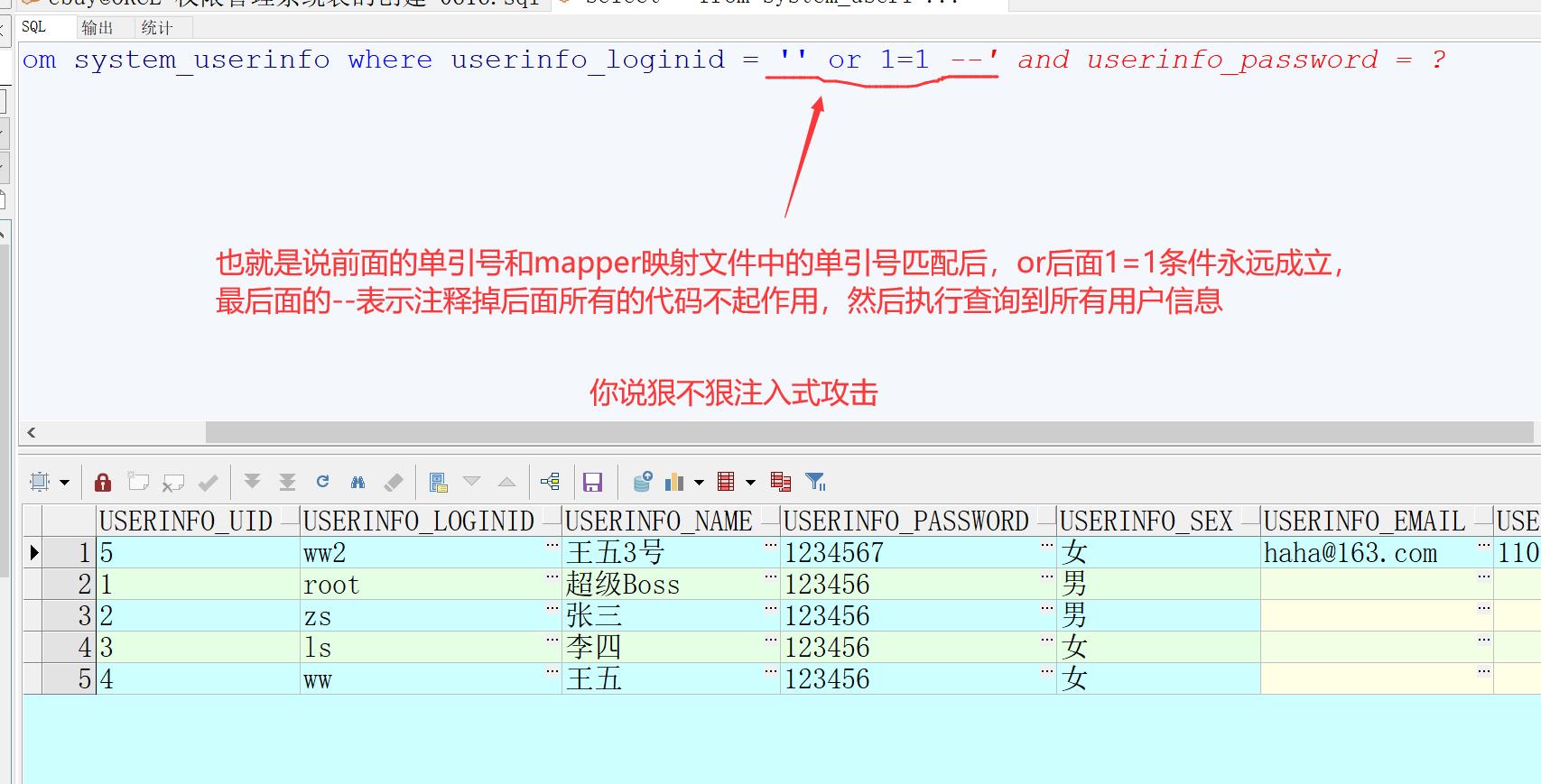Click the Insert record icon
This screenshot has width=1541, height=784.
tap(138, 482)
